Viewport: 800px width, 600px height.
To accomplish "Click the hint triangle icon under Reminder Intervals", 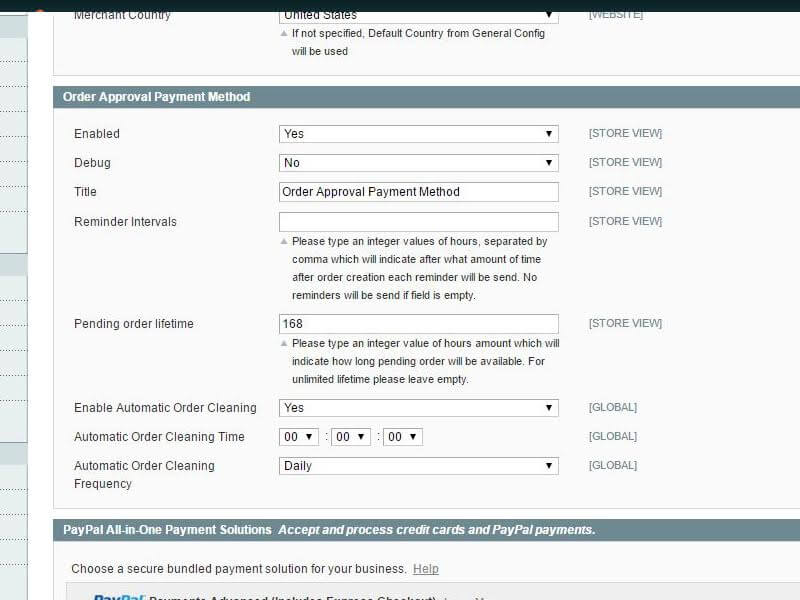I will click(284, 242).
